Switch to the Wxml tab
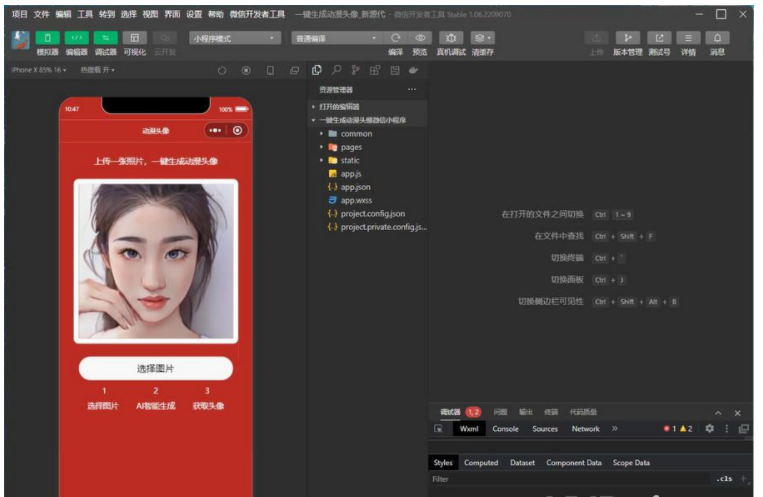 (469, 429)
